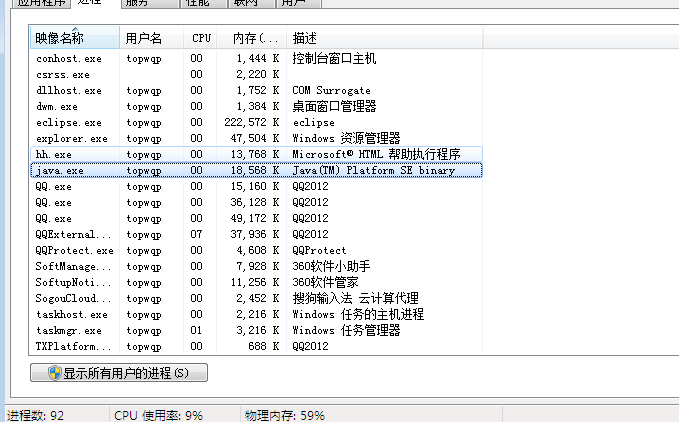Sort by 用户名 column header

[152, 38]
